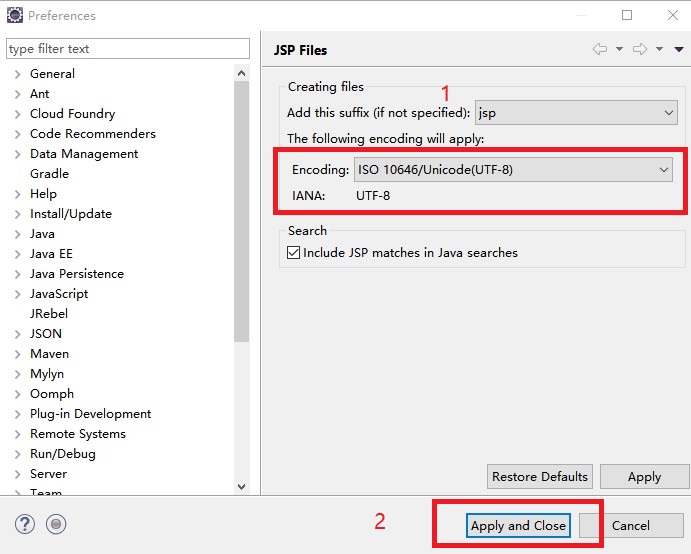Select Gradle in the preferences tree
The height and width of the screenshot is (554, 691).
tap(49, 174)
